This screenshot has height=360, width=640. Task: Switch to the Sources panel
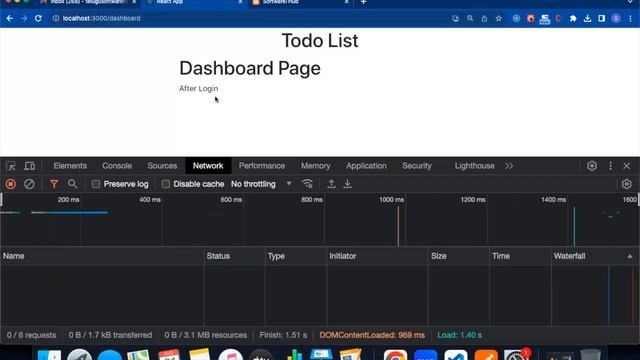pyautogui.click(x=162, y=166)
